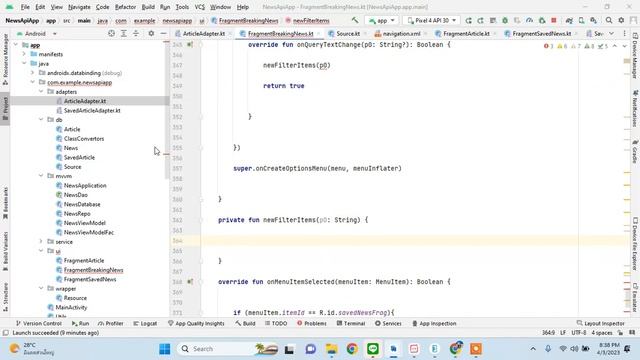Open Layout Inspector
The width and height of the screenshot is (640, 360).
(600, 323)
